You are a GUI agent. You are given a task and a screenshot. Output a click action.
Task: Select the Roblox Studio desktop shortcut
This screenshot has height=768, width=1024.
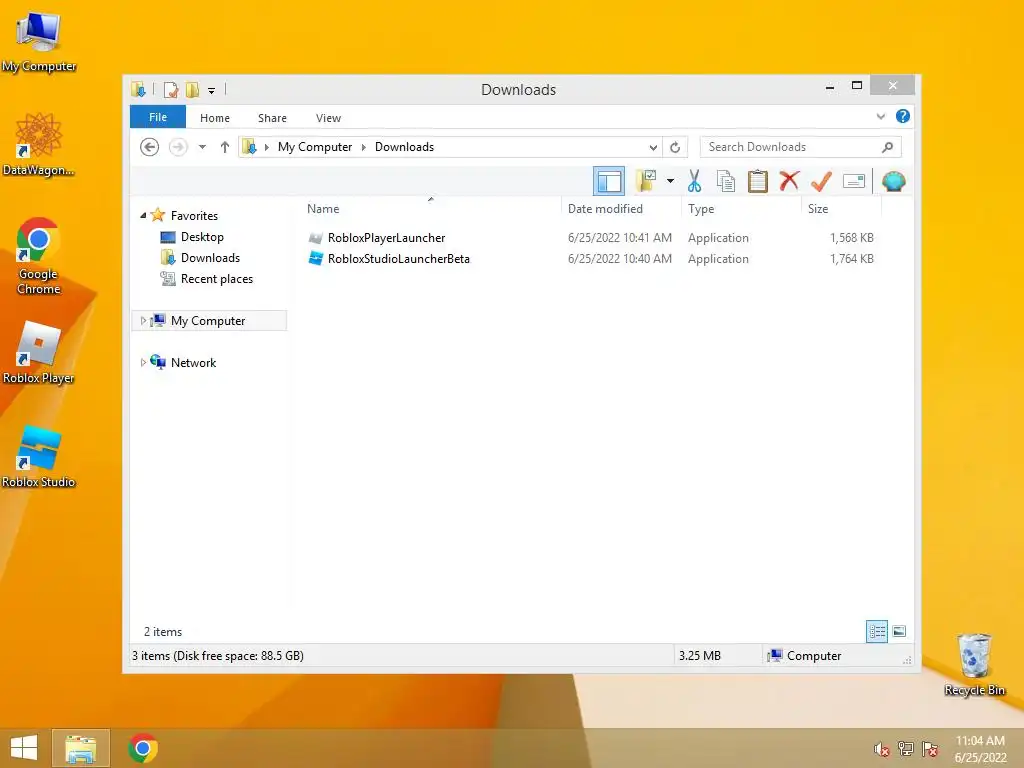click(x=39, y=456)
